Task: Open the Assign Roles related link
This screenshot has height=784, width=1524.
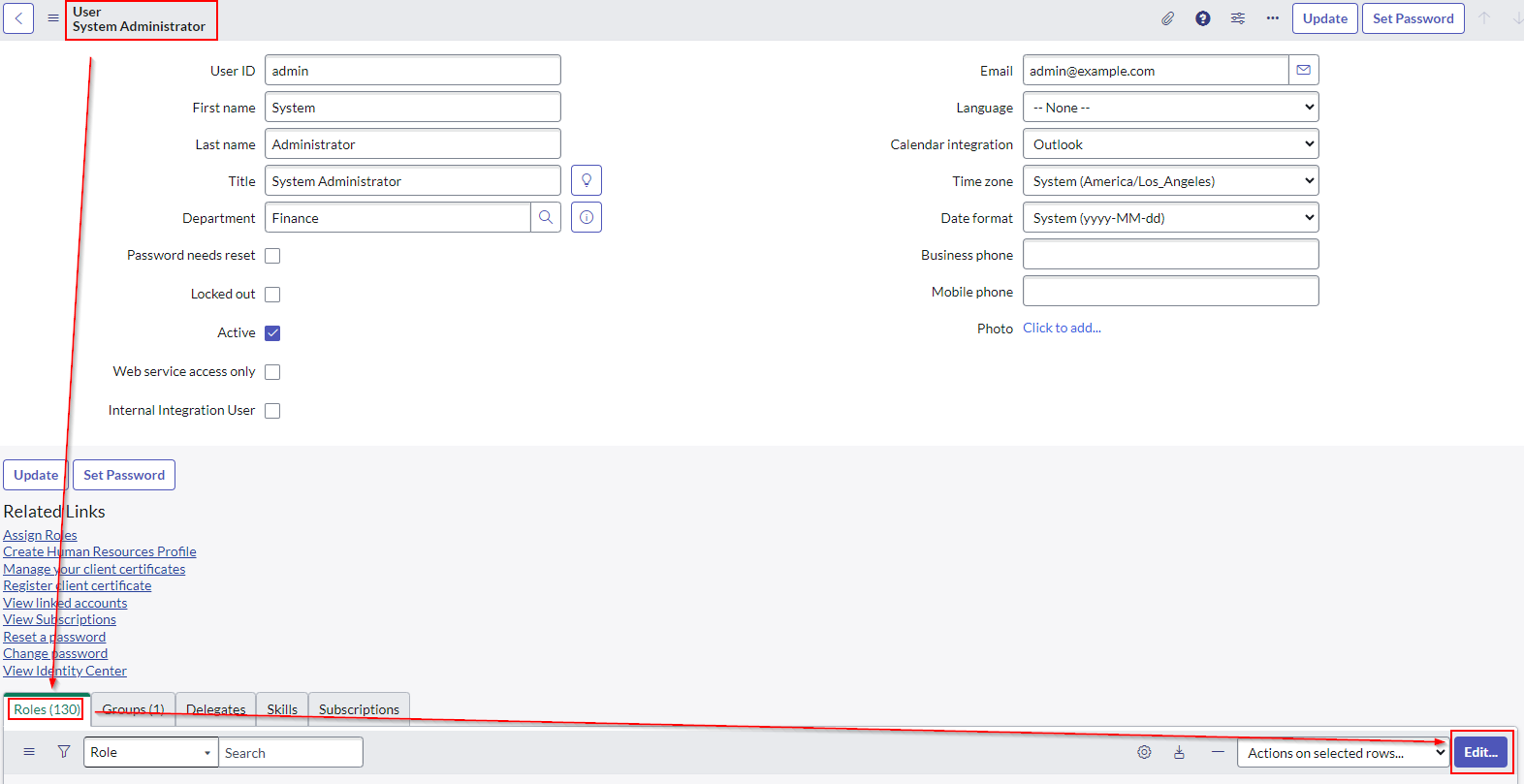Action: tap(40, 535)
